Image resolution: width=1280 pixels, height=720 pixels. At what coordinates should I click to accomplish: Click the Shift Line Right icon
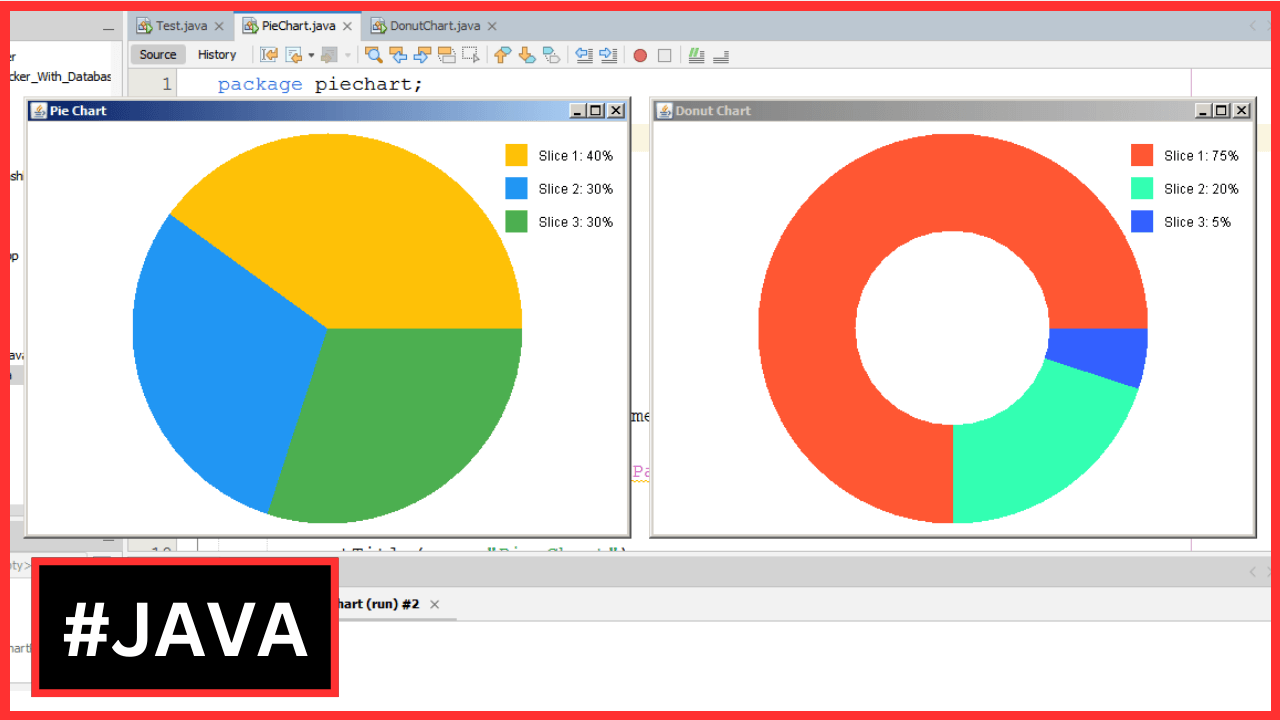[609, 55]
